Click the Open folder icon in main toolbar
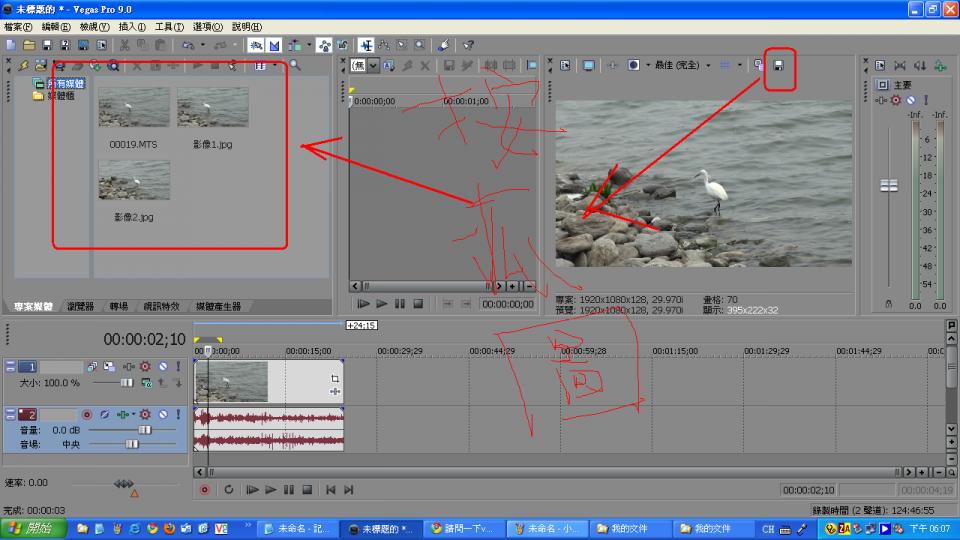This screenshot has height=540, width=960. pyautogui.click(x=29, y=45)
